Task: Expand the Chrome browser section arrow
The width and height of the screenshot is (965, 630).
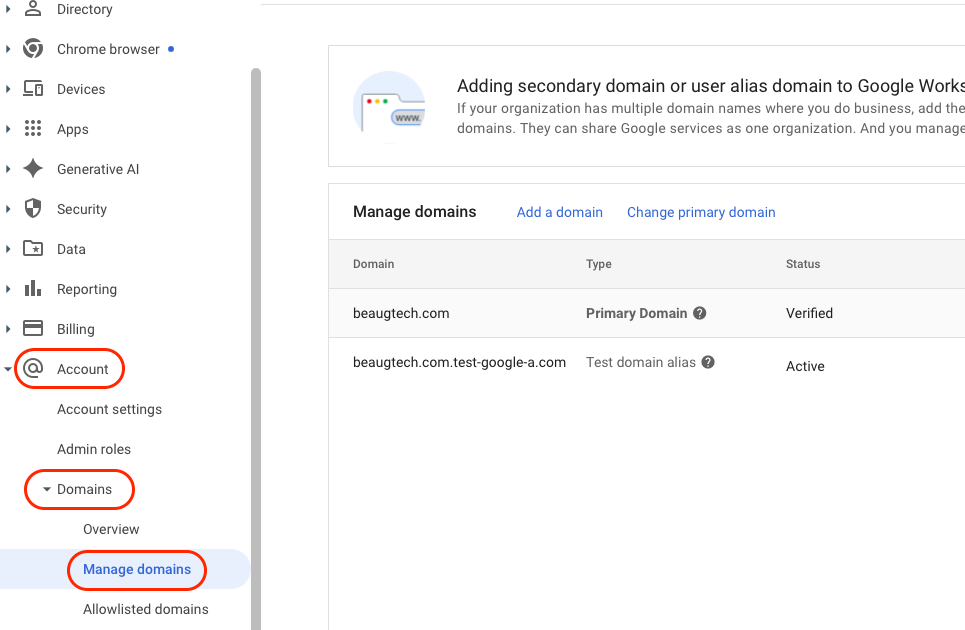Action: click(8, 49)
